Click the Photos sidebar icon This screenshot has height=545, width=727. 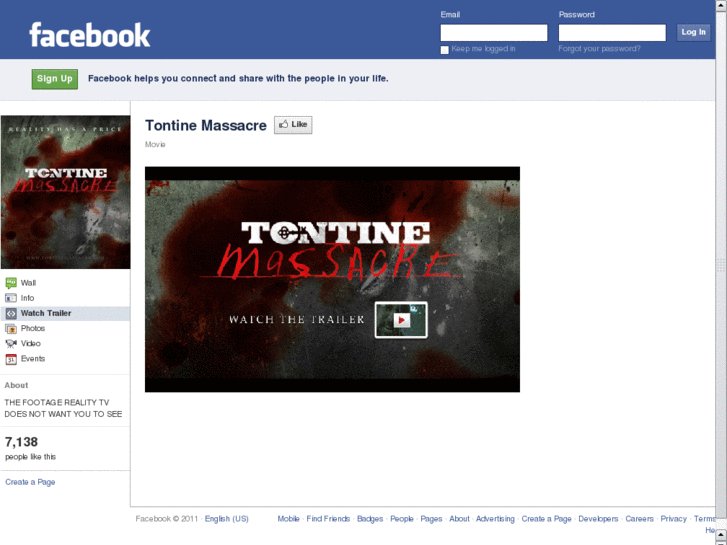click(x=11, y=328)
